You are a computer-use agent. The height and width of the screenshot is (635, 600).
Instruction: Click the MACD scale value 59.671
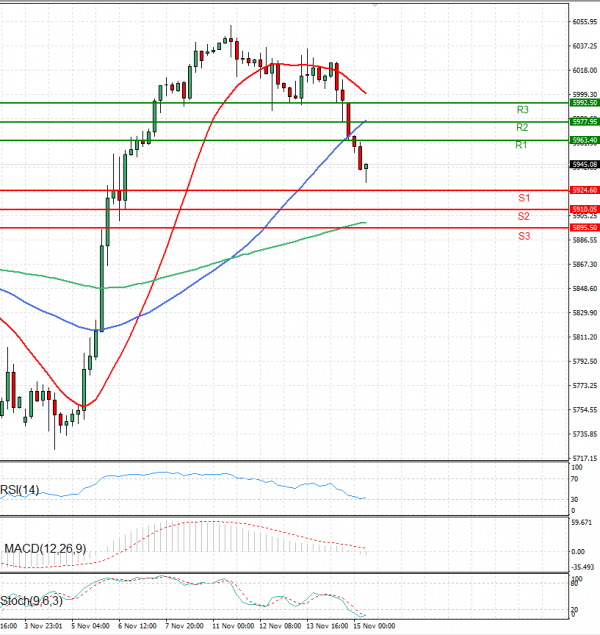581,523
